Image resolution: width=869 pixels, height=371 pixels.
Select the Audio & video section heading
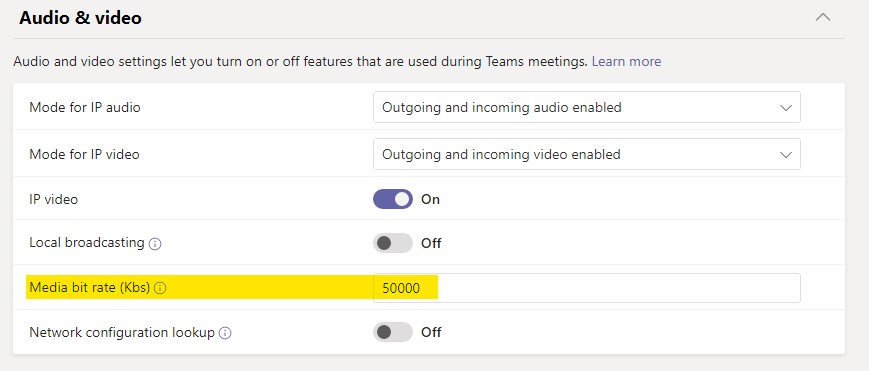click(x=80, y=18)
